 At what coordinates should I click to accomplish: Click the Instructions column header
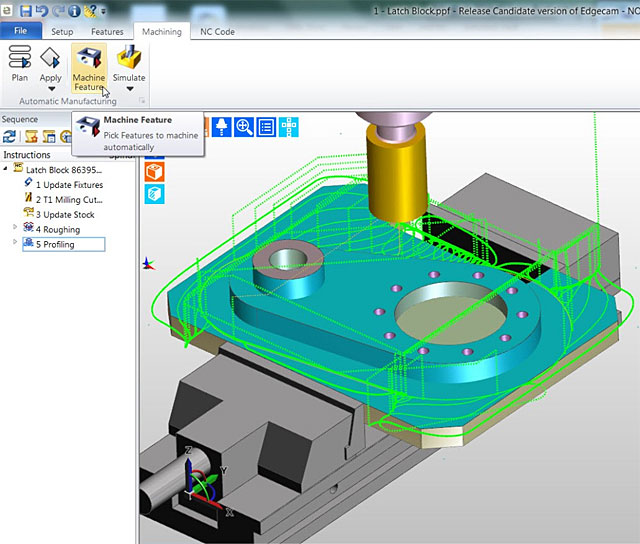pyautogui.click(x=27, y=155)
